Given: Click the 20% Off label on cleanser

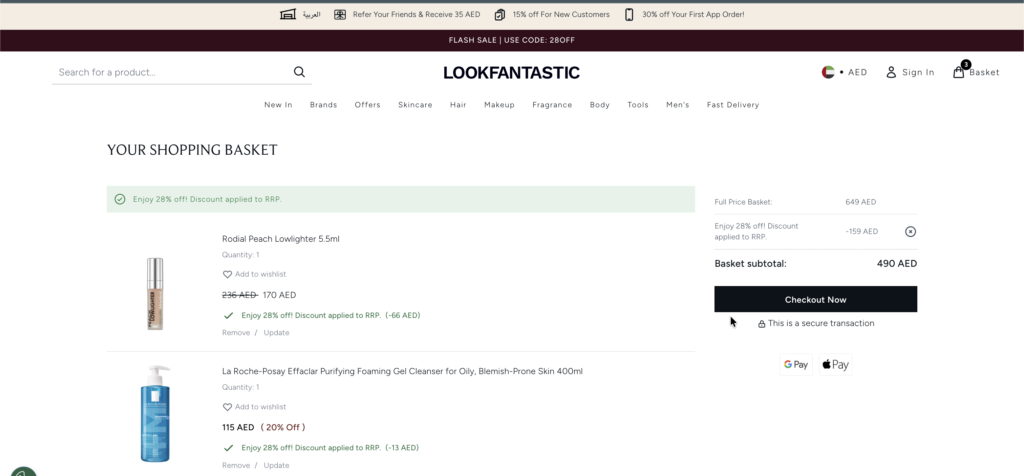Looking at the screenshot, I should 283,428.
